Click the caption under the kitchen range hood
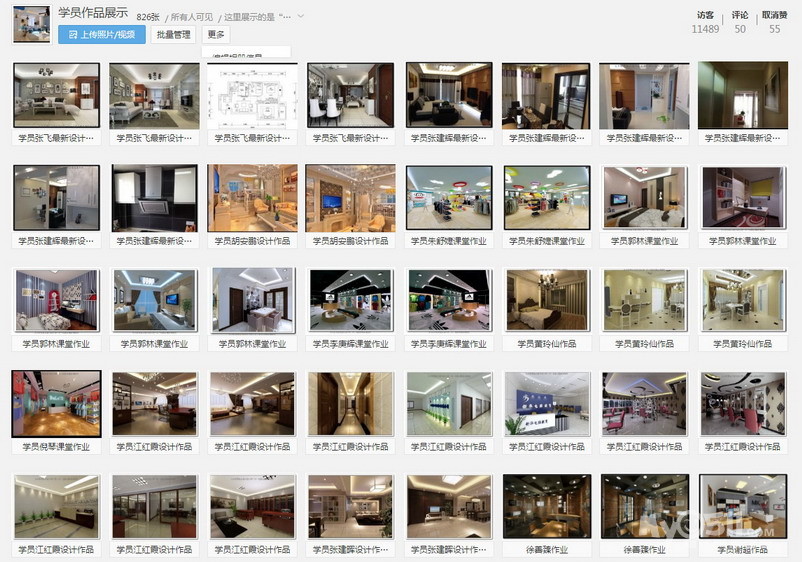802x562 pixels. click(x=154, y=241)
